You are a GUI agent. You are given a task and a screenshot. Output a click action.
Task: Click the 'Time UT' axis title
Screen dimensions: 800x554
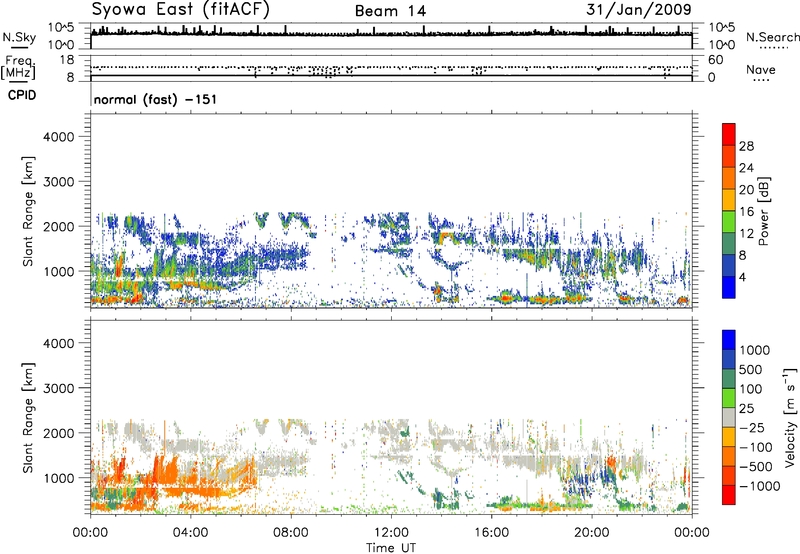[x=391, y=548]
